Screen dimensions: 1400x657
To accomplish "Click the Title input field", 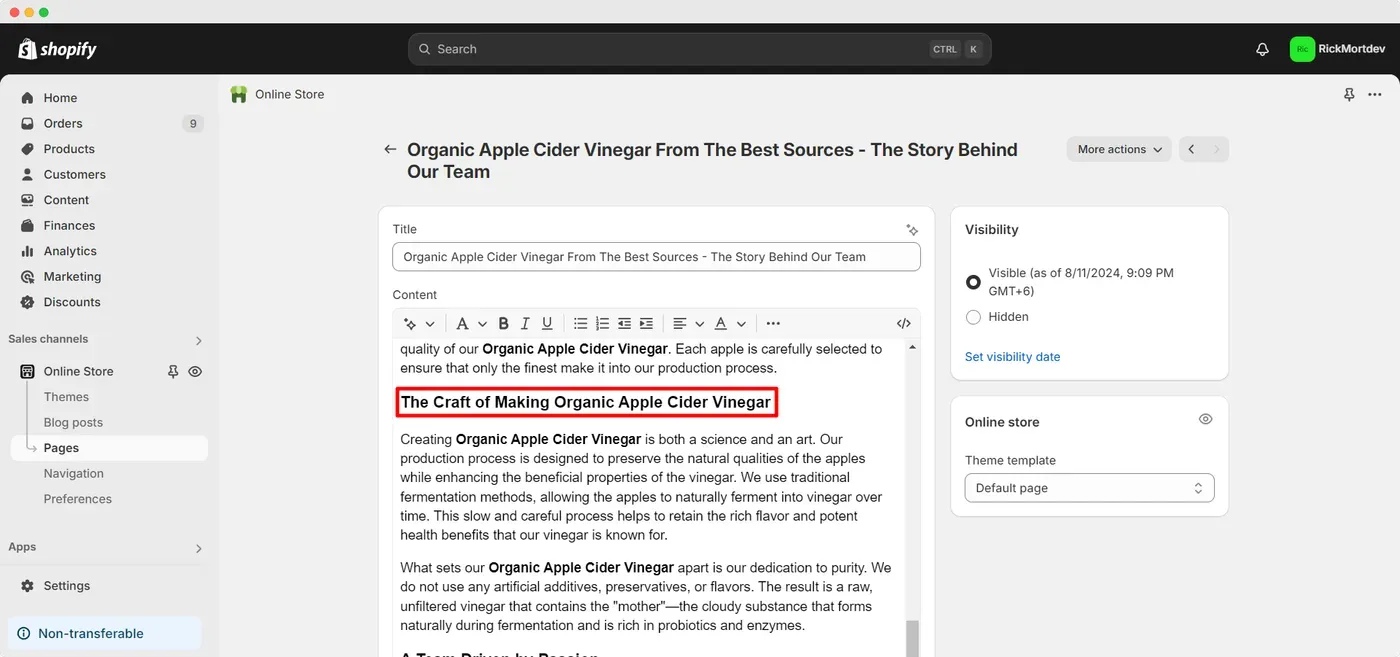I will 656,257.
